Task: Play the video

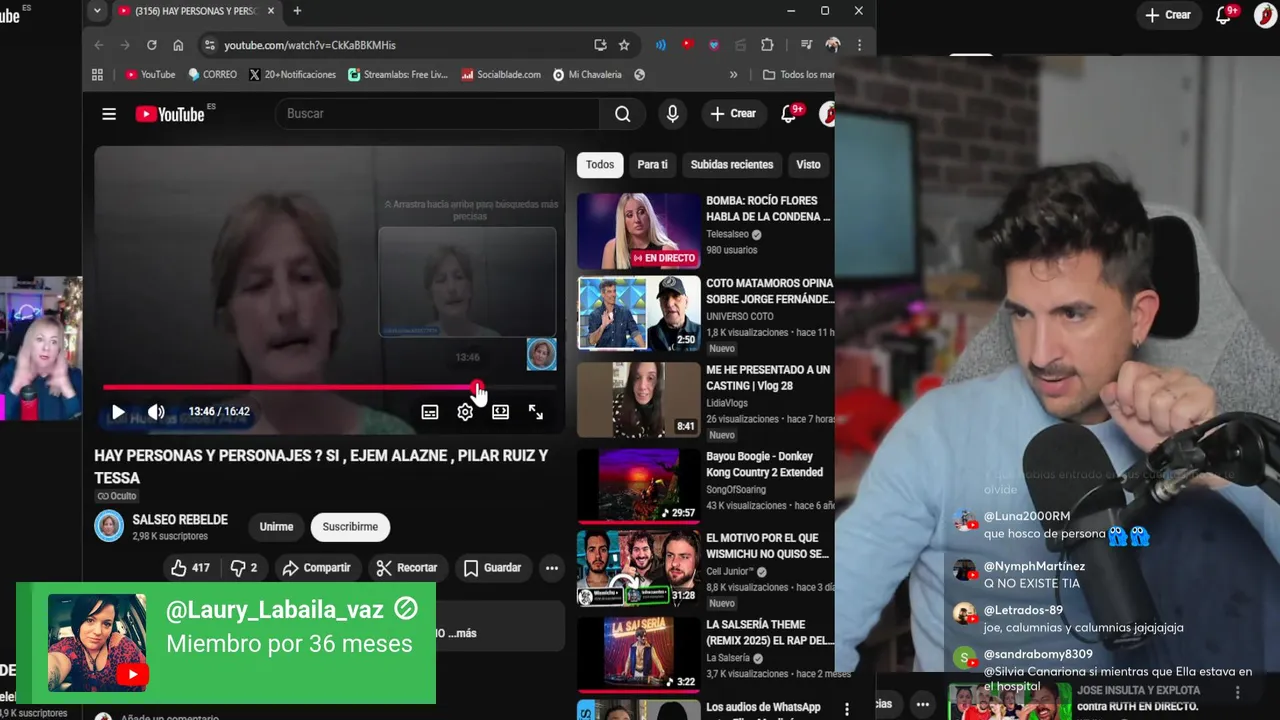Action: click(x=118, y=412)
